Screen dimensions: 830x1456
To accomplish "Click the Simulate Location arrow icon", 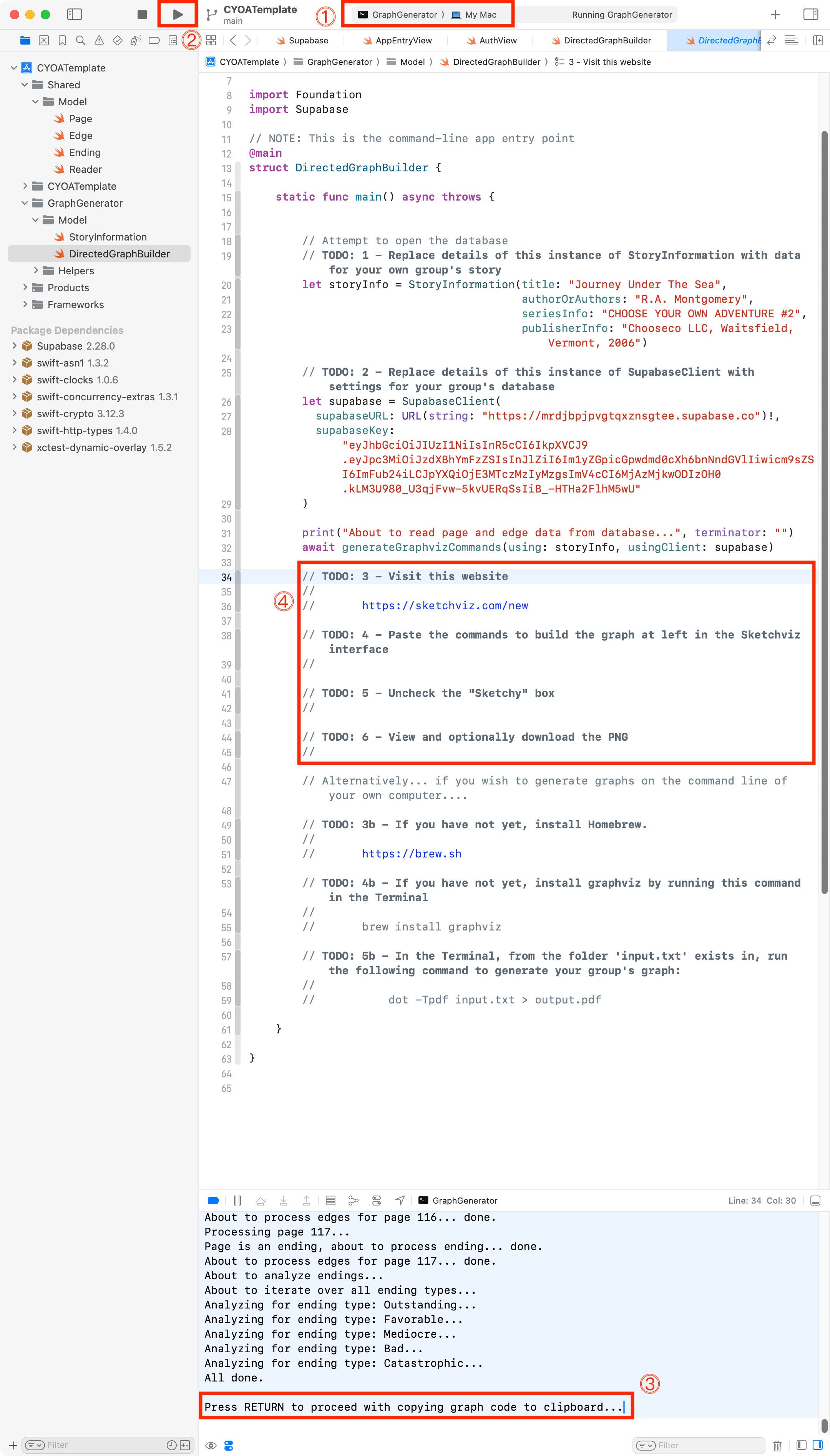I will 400,1200.
